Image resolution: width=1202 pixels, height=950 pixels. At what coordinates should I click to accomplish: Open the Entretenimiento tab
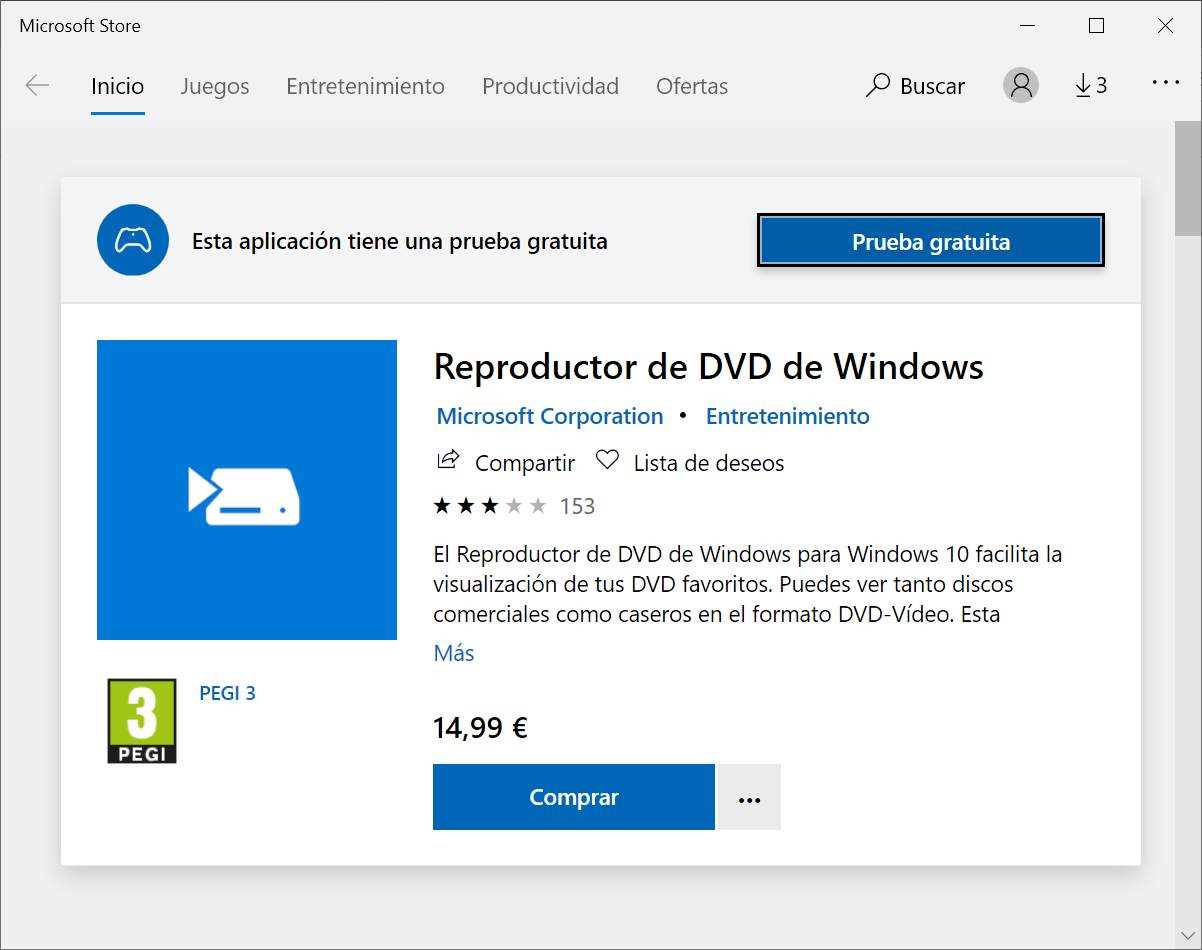(365, 86)
